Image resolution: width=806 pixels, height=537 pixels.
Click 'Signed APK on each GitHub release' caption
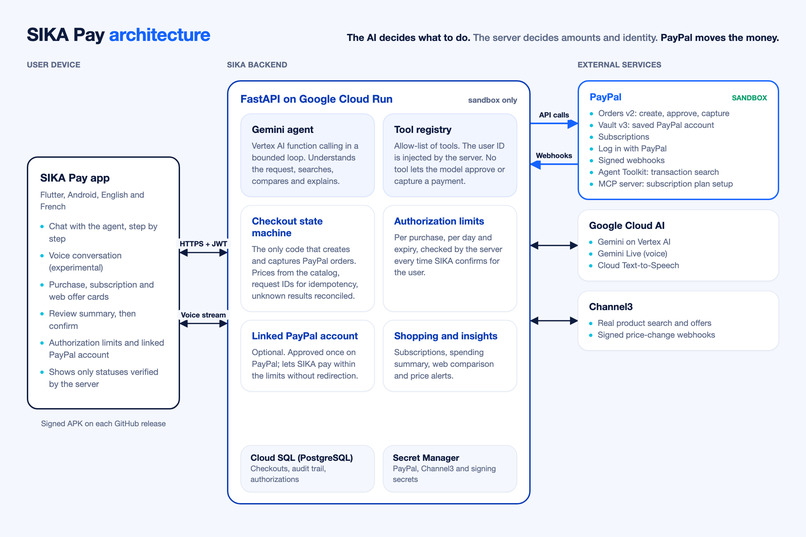(103, 423)
